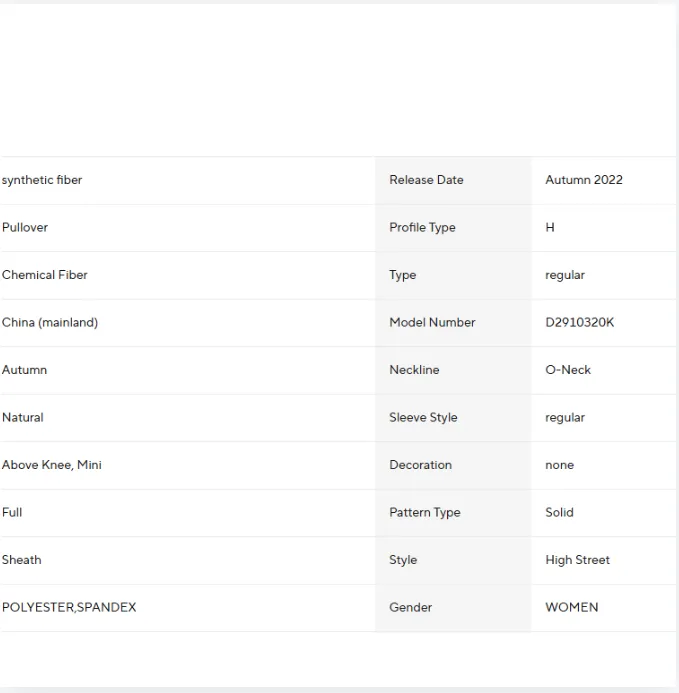Click the Above Knee, Mini value

click(x=52, y=465)
